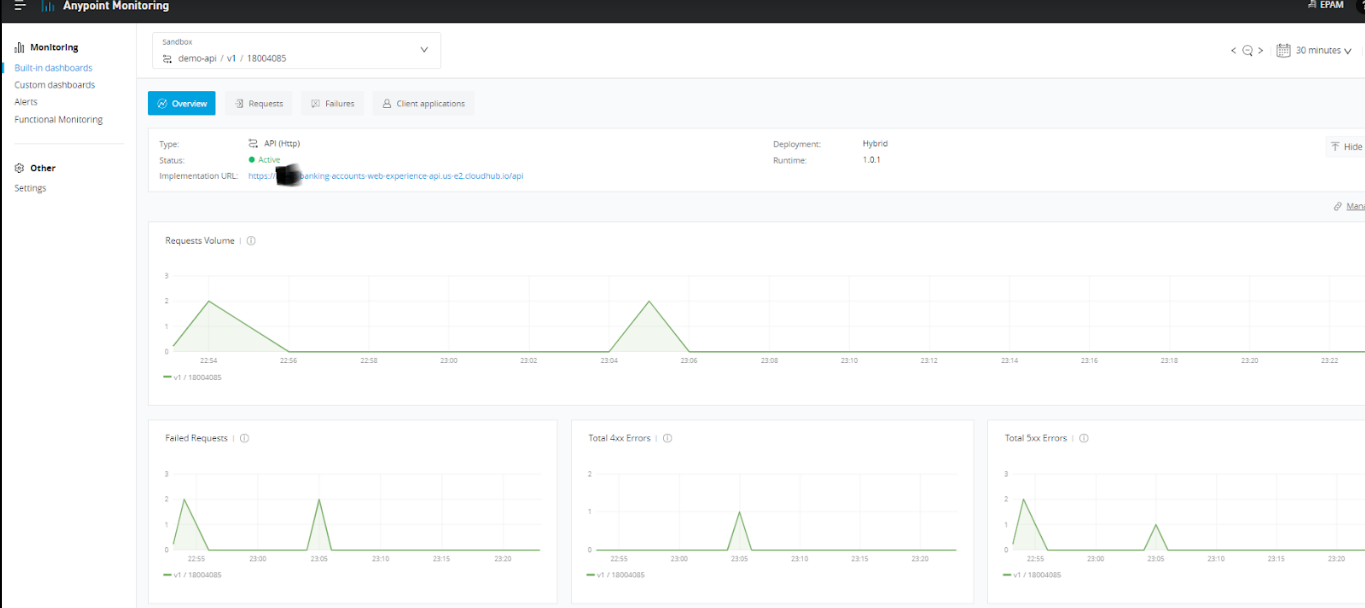Go to Custom dashboards in sidebar

(x=55, y=85)
